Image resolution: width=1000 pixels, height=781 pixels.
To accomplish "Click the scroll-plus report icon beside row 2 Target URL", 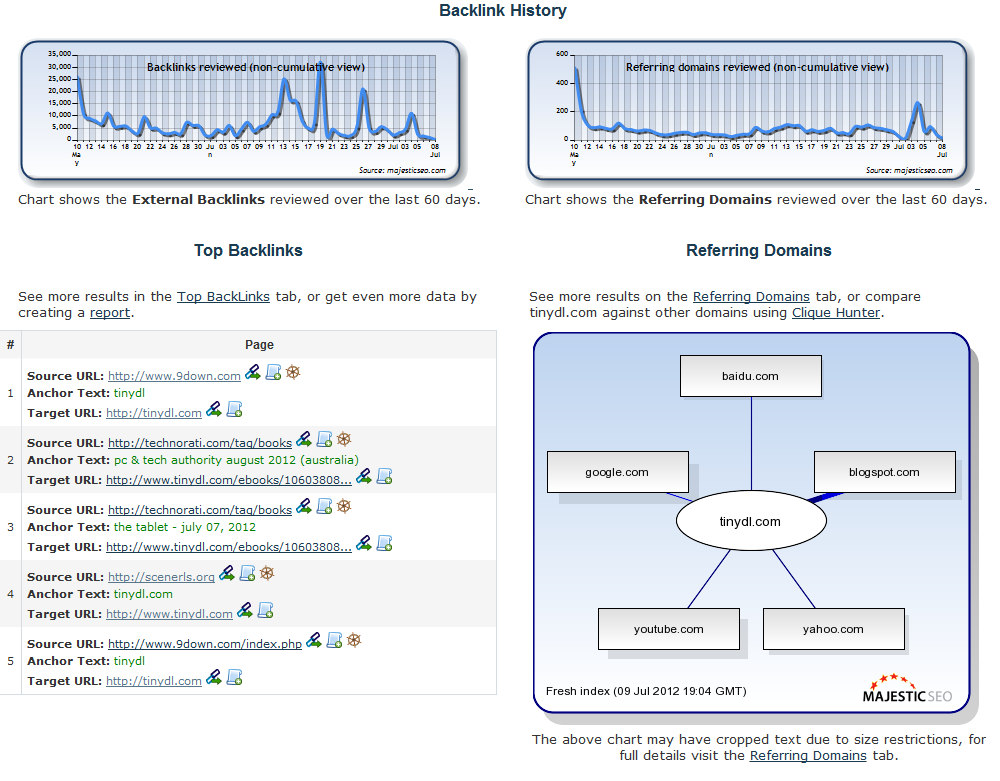I will point(385,476).
